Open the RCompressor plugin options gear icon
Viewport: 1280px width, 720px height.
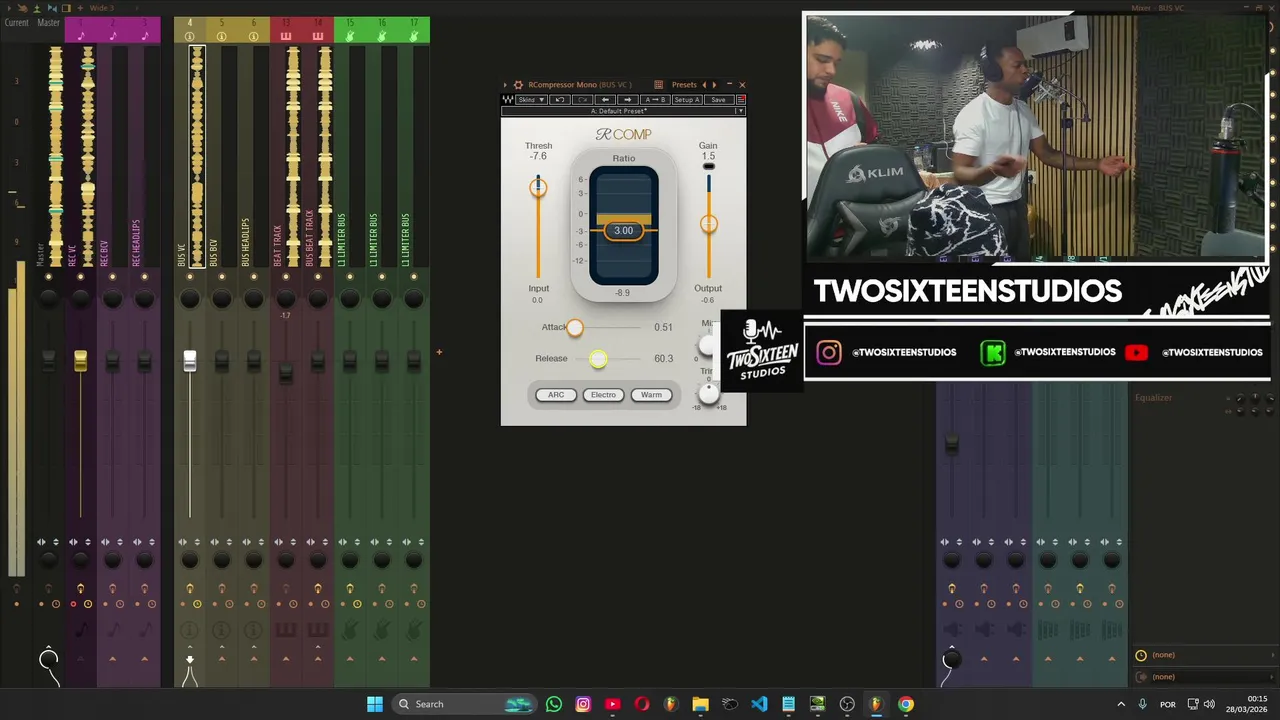tap(518, 85)
